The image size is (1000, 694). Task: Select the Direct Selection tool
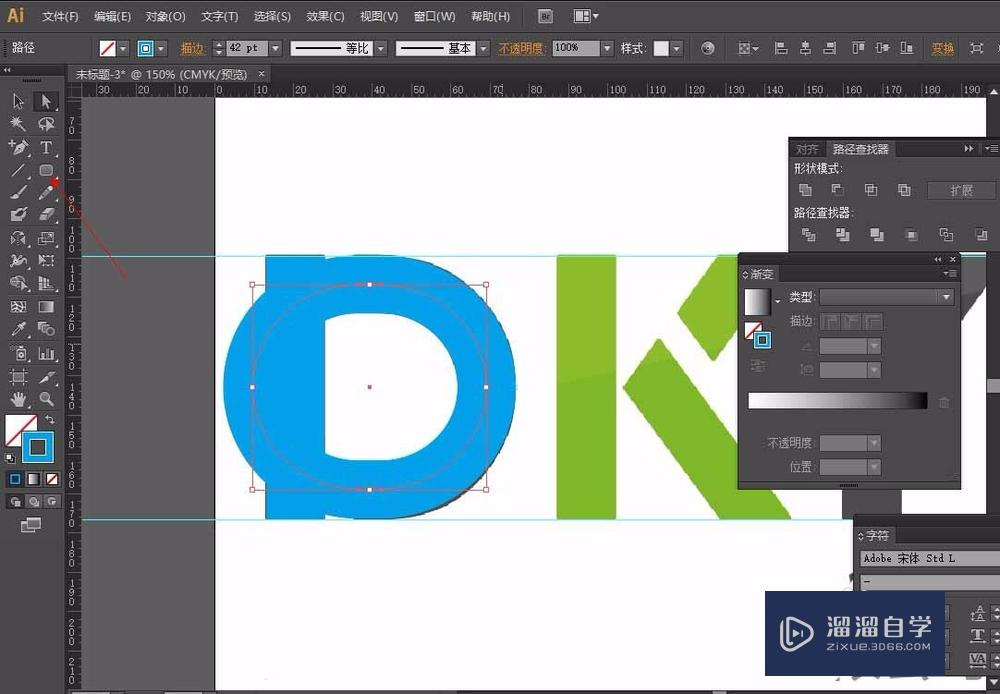(46, 101)
